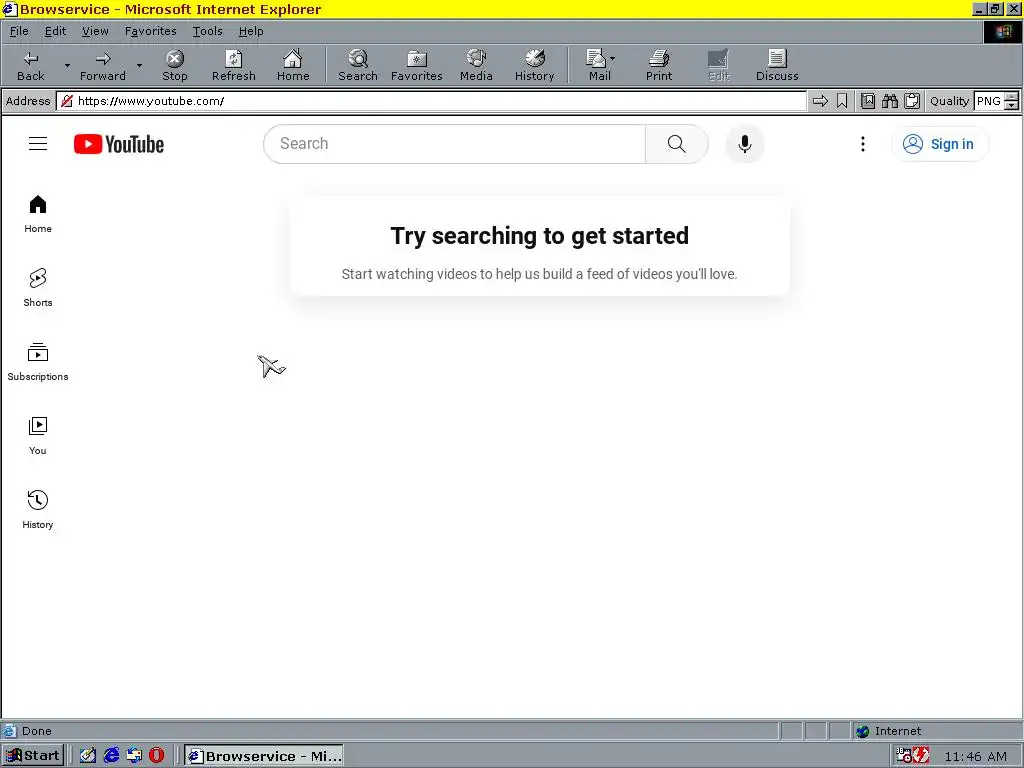Go back with the Back toolbar button

click(x=31, y=65)
